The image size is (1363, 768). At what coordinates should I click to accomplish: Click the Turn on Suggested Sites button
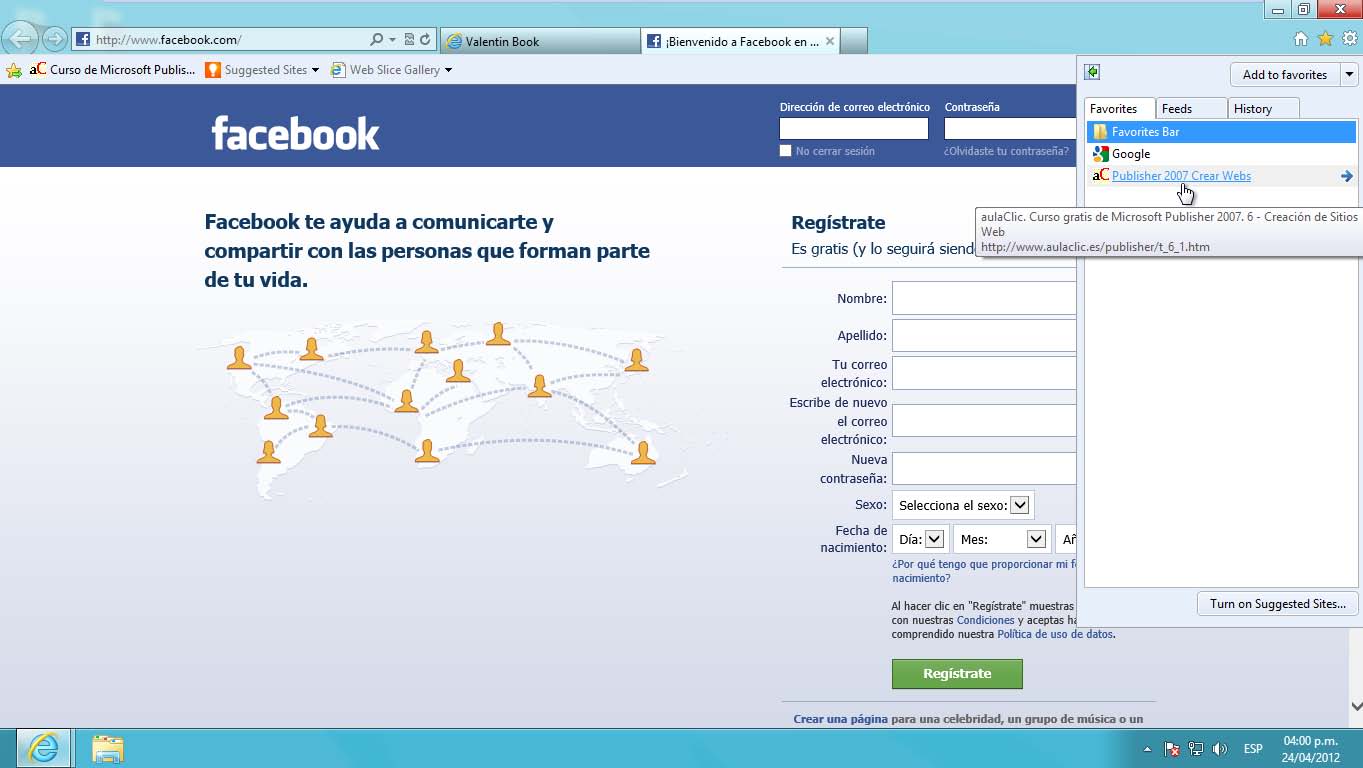coord(1277,604)
